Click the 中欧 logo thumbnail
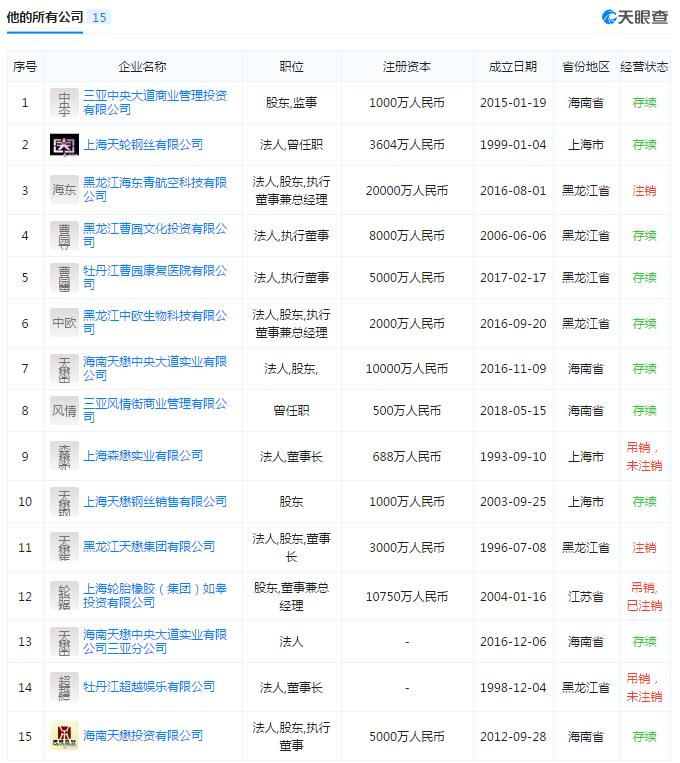 [x=64, y=323]
